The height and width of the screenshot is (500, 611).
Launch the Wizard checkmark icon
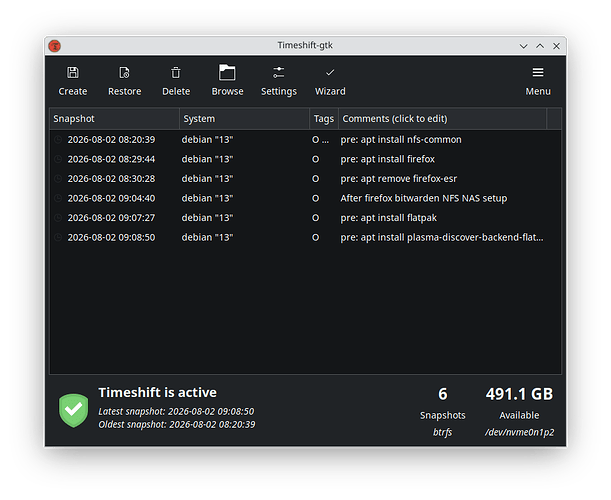tap(330, 72)
